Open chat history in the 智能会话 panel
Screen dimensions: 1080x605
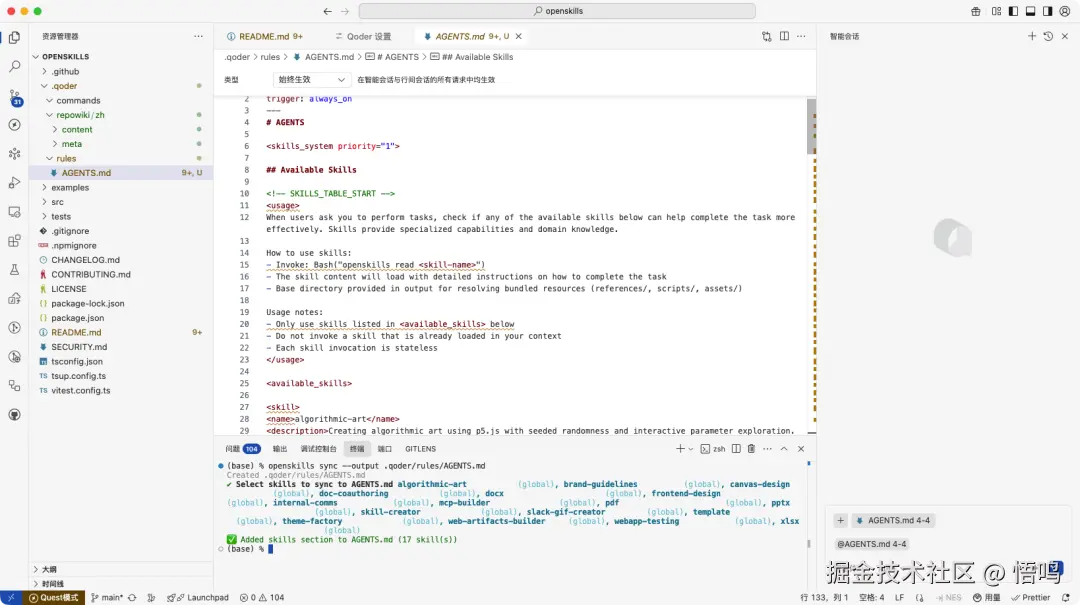coord(1048,36)
